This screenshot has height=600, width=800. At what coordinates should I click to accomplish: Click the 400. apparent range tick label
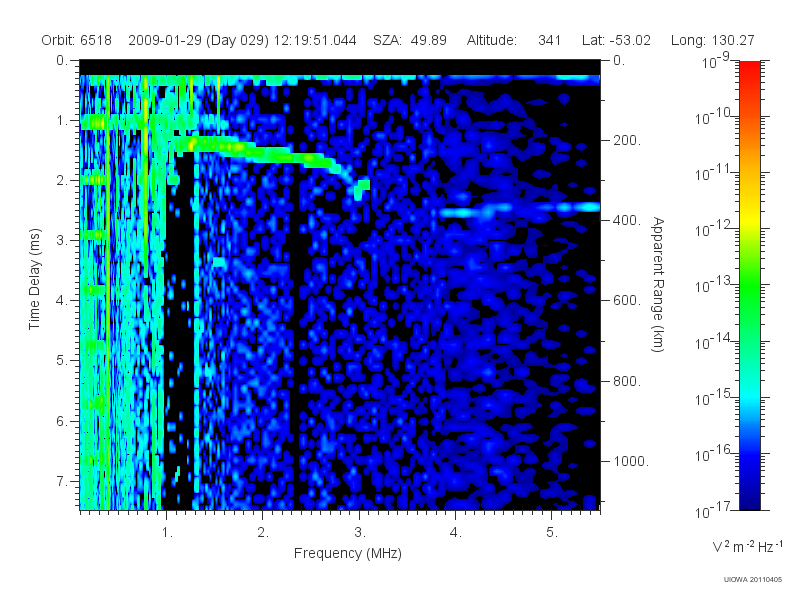click(x=627, y=220)
